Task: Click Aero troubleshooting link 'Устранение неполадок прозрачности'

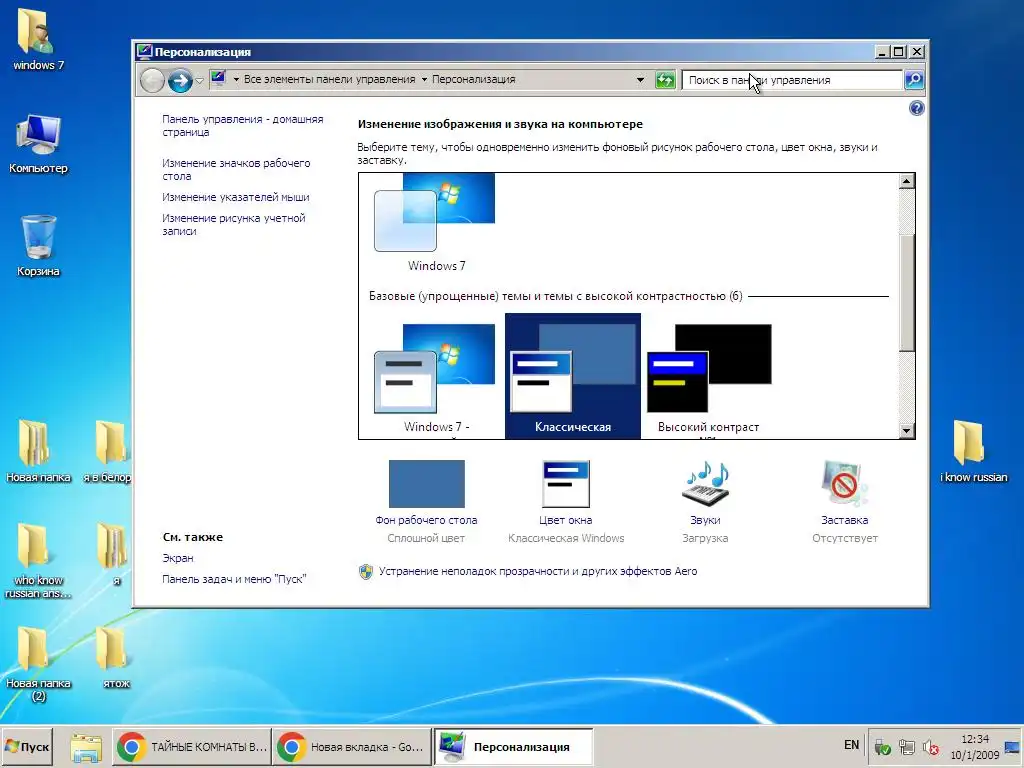Action: pyautogui.click(x=538, y=571)
